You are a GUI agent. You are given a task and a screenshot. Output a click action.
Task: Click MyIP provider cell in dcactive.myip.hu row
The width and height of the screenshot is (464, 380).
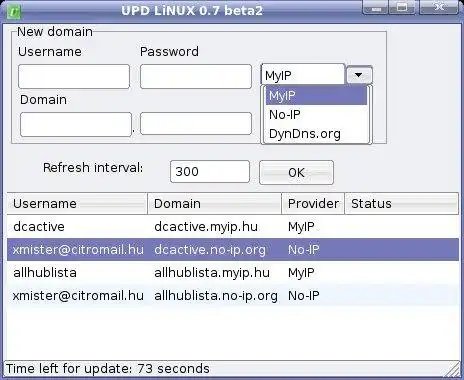pos(301,227)
